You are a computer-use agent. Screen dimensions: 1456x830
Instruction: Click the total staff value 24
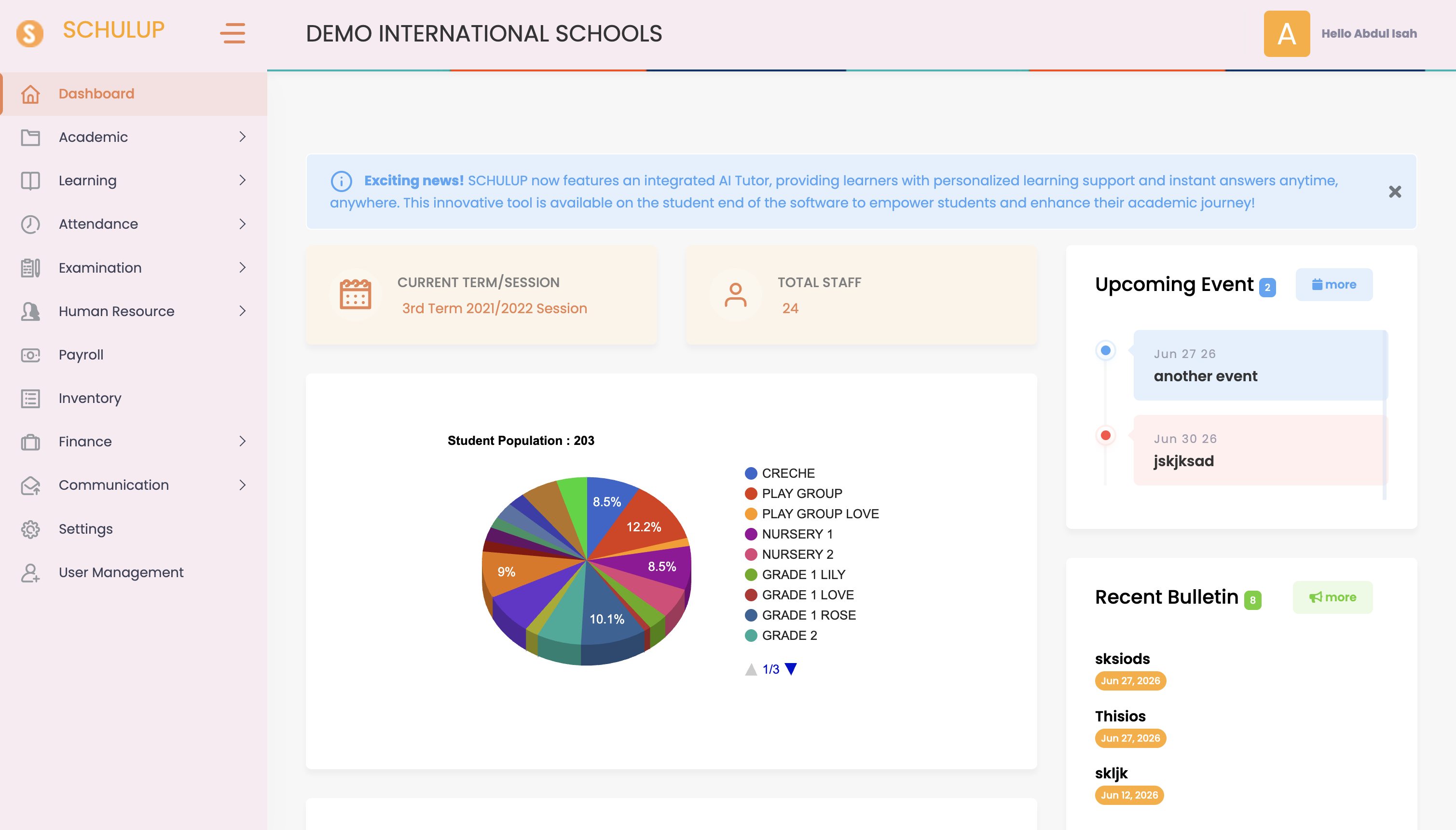tap(790, 308)
